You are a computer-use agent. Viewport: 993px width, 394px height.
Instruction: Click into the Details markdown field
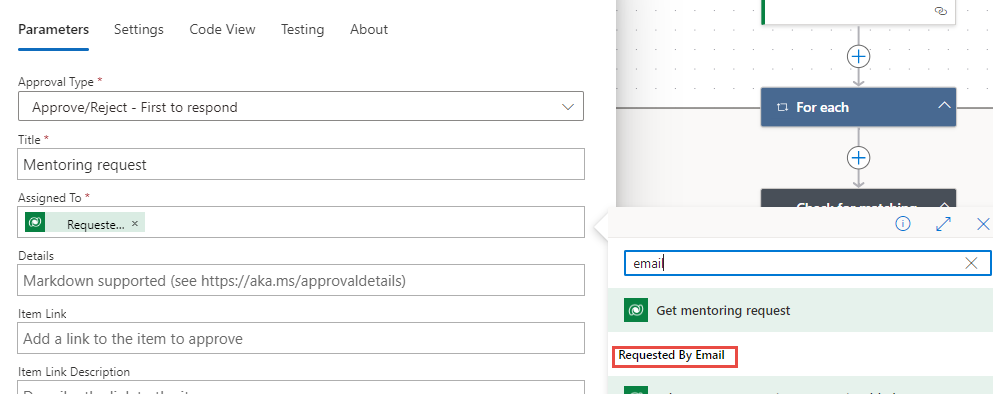coord(301,280)
